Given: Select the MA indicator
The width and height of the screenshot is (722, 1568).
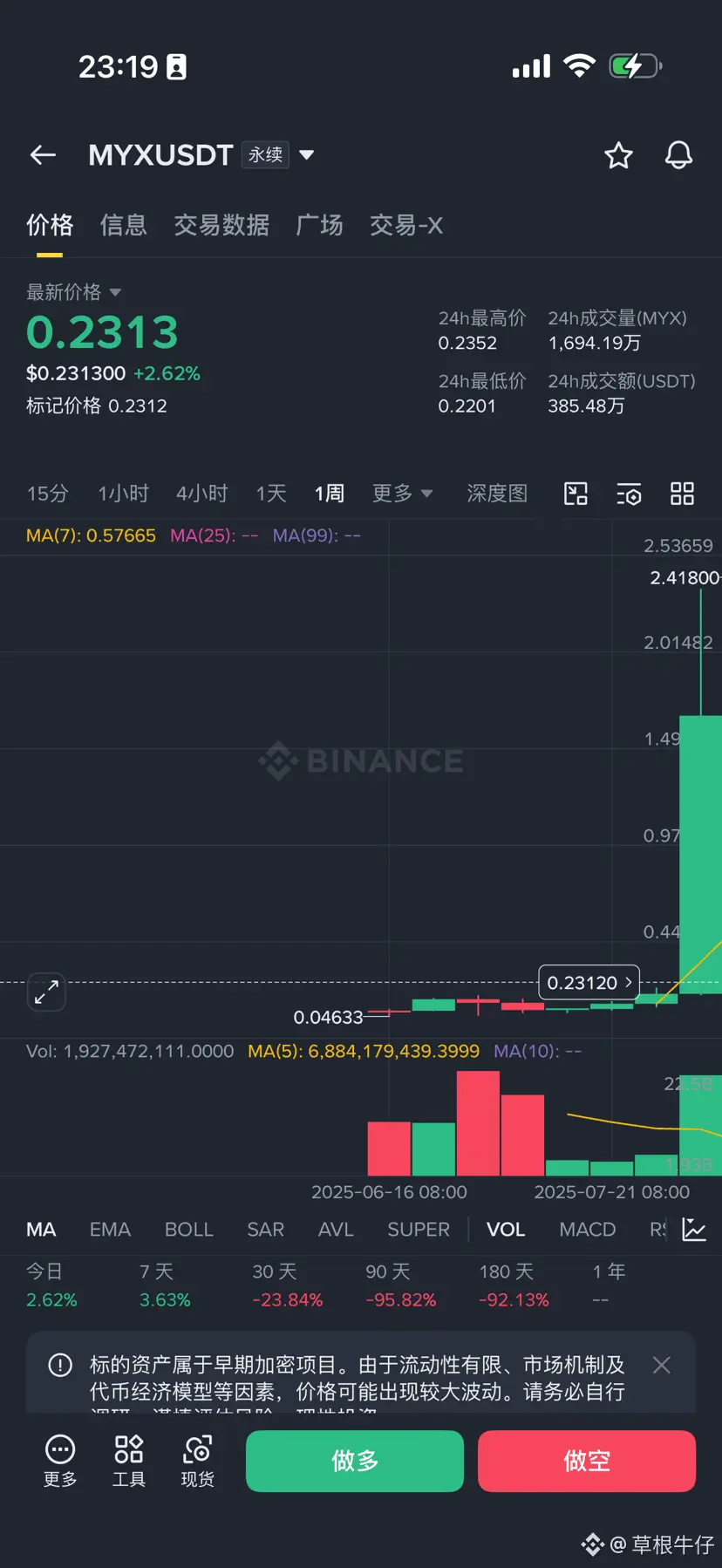Looking at the screenshot, I should click(x=41, y=1230).
